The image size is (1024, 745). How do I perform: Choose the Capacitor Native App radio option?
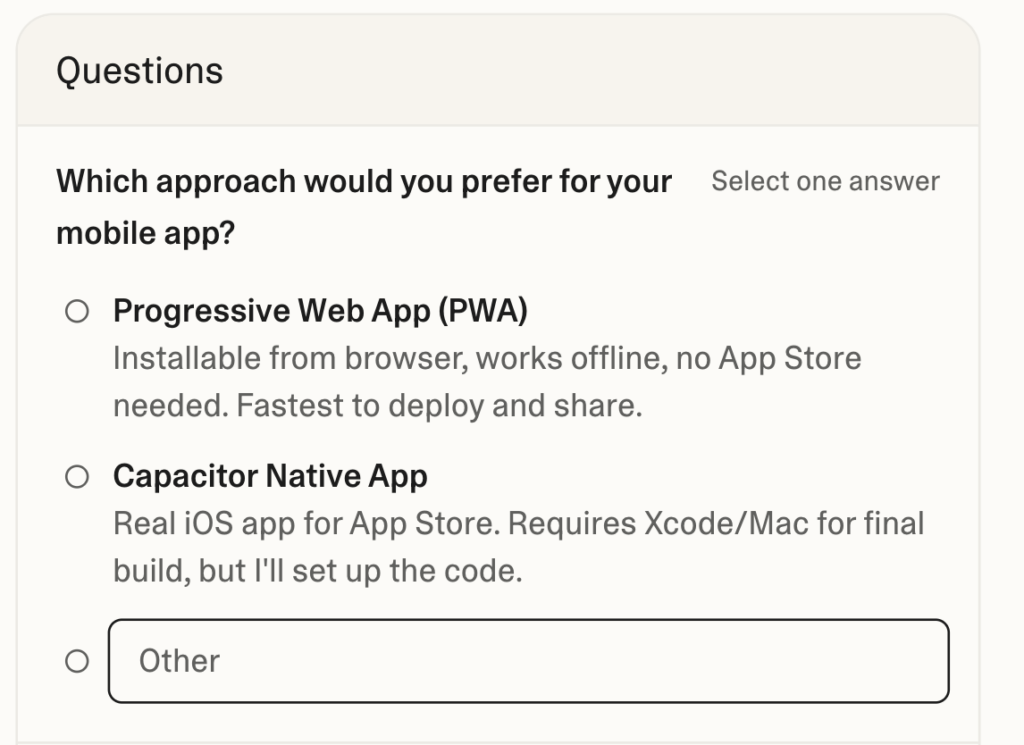coord(77,477)
